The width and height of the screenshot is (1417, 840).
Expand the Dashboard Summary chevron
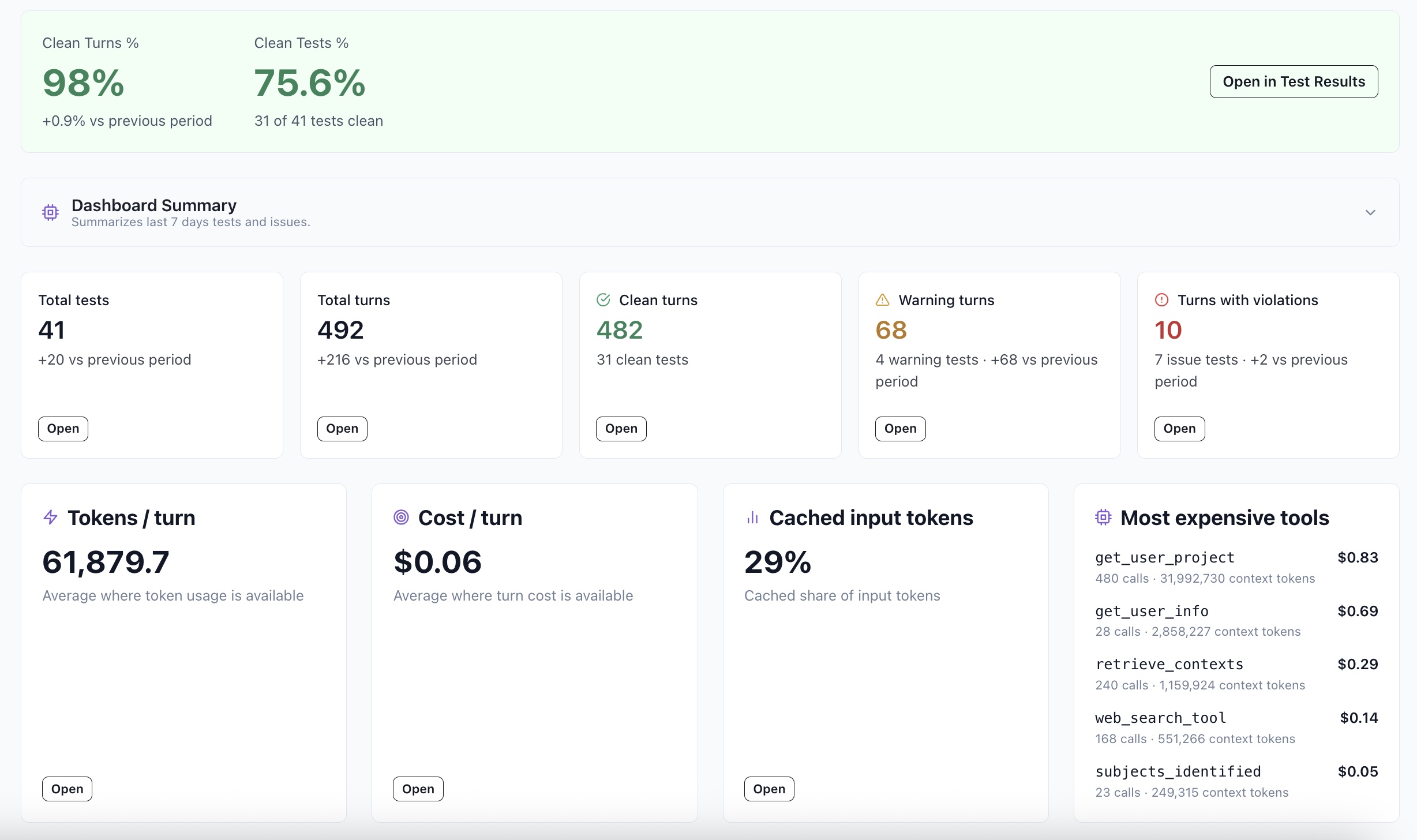tap(1370, 212)
